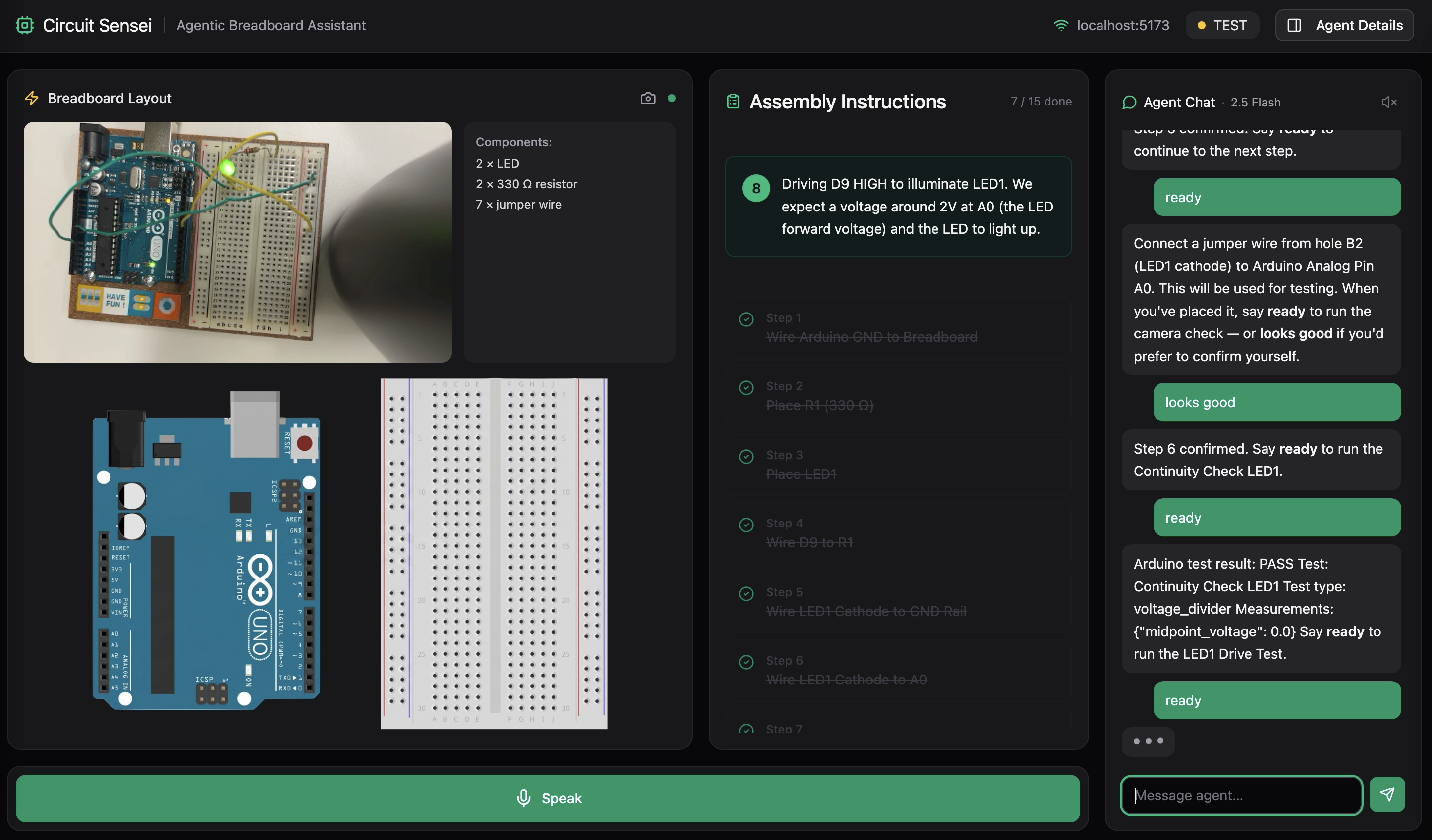Click the camera capture icon
Screen dimensions: 1432x840
click(648, 98)
